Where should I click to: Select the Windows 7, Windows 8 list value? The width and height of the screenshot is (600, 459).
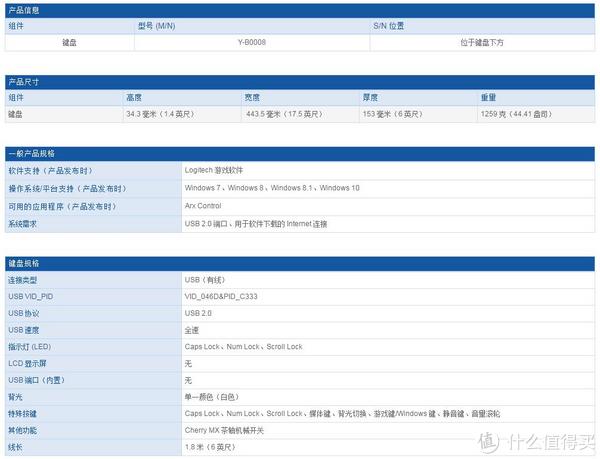click(x=272, y=188)
